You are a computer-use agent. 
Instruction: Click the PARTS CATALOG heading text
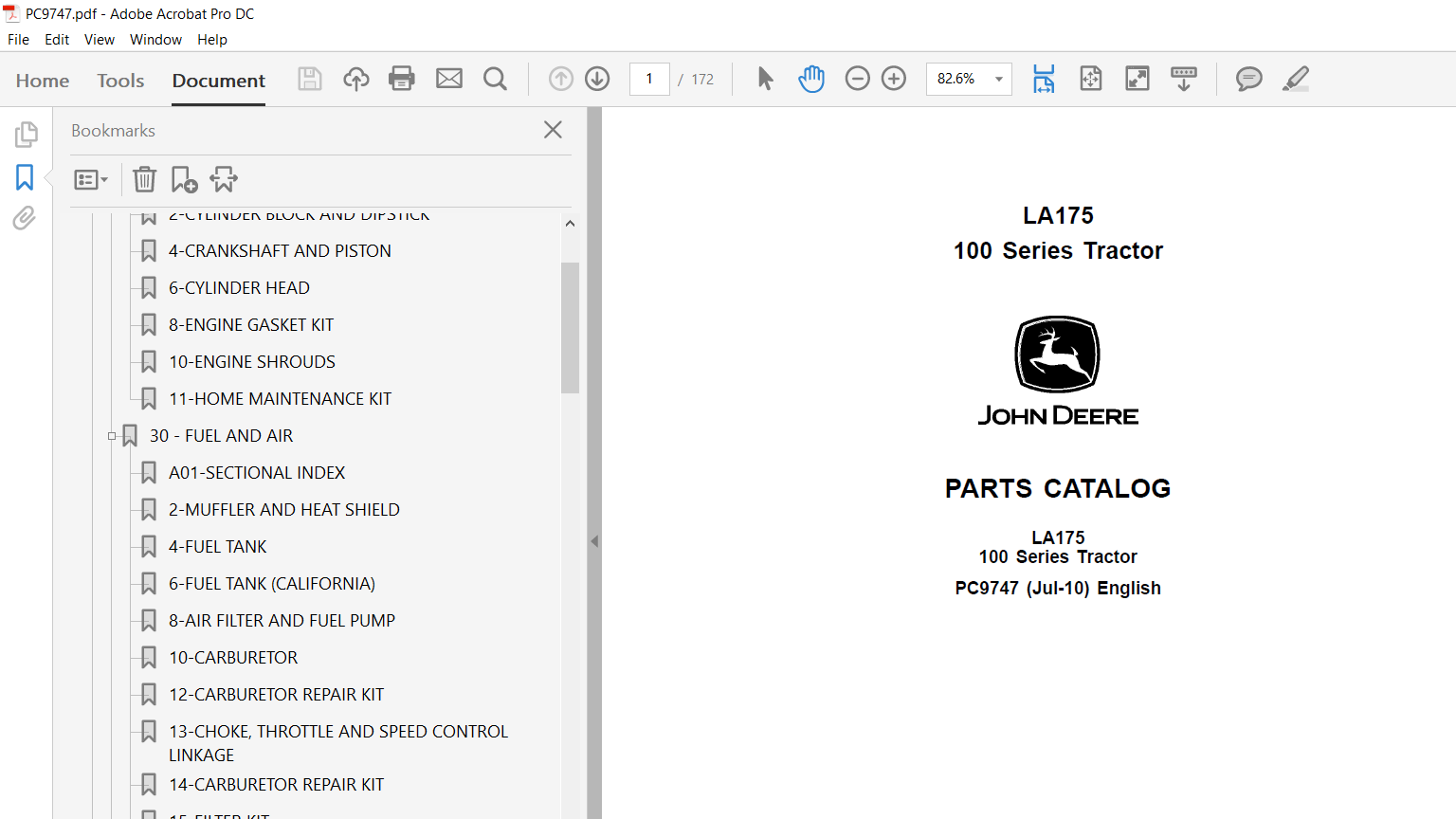coord(1058,488)
